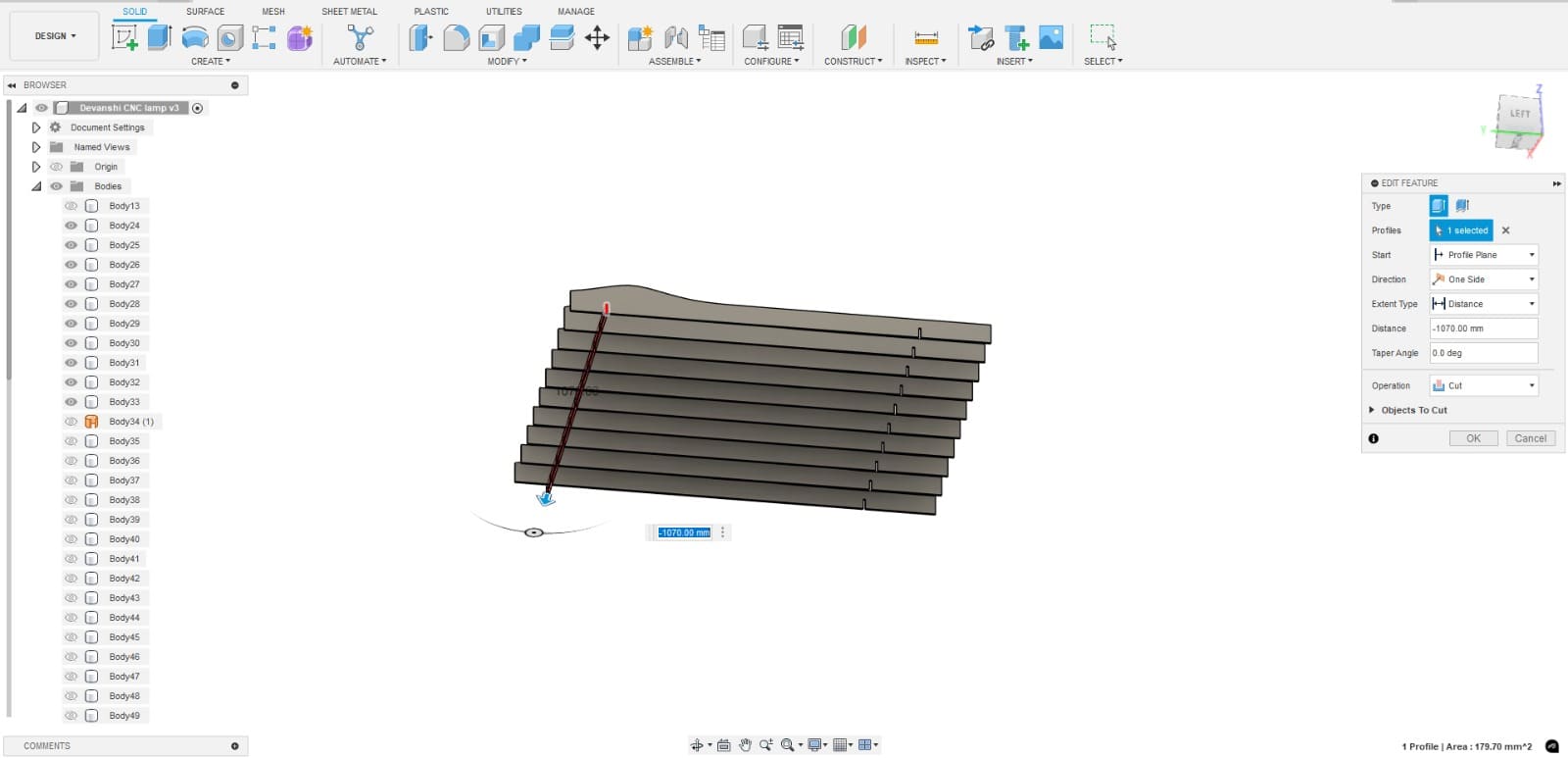Hide Body30 with eye icon
The height and width of the screenshot is (758, 1568).
pyautogui.click(x=71, y=343)
